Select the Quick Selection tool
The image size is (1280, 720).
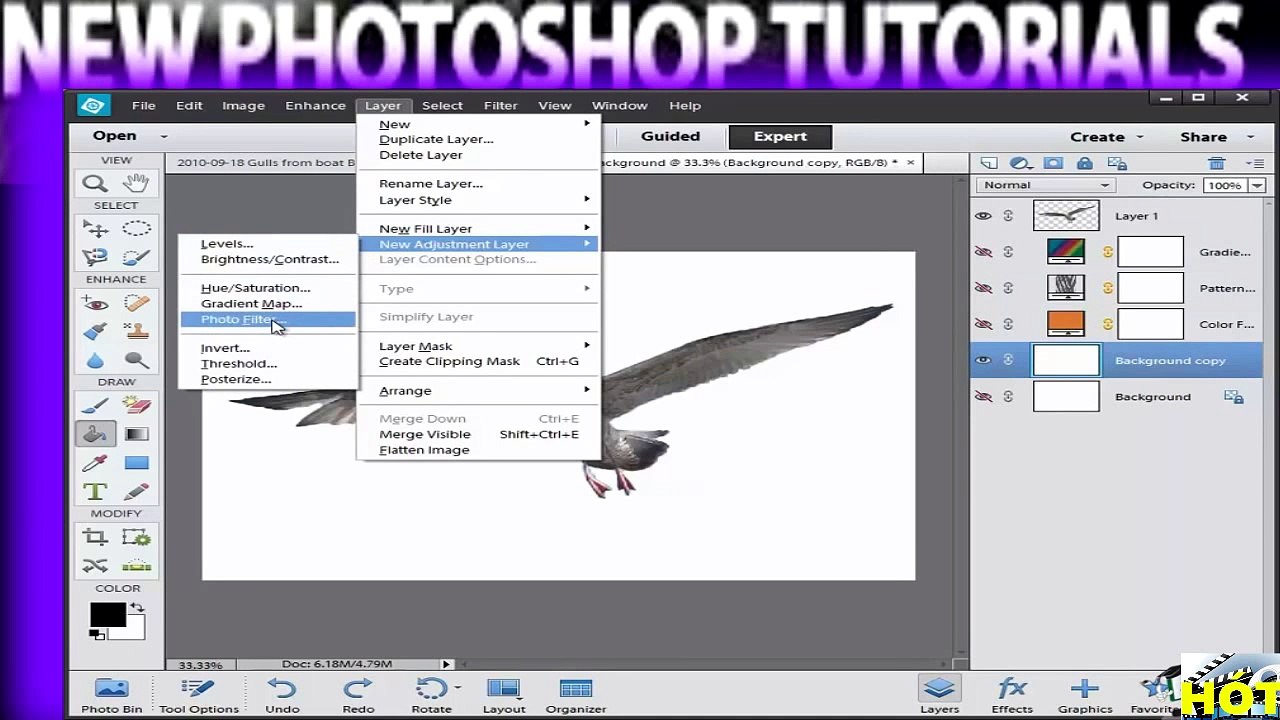[137, 257]
